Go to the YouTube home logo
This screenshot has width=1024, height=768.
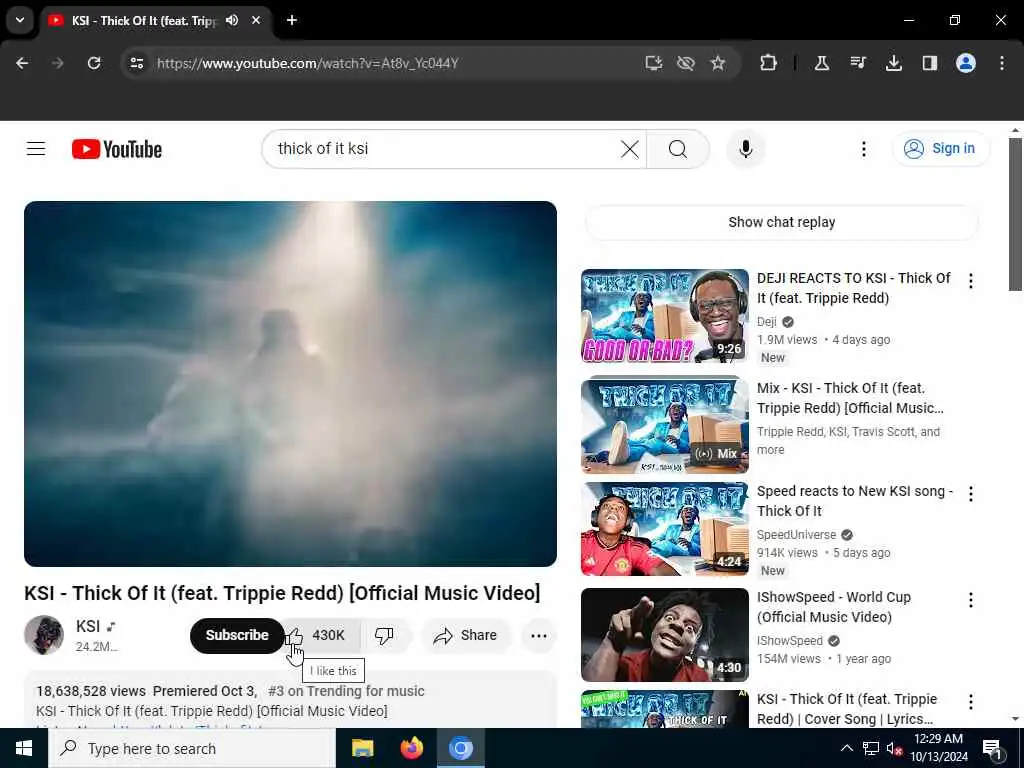tap(117, 149)
